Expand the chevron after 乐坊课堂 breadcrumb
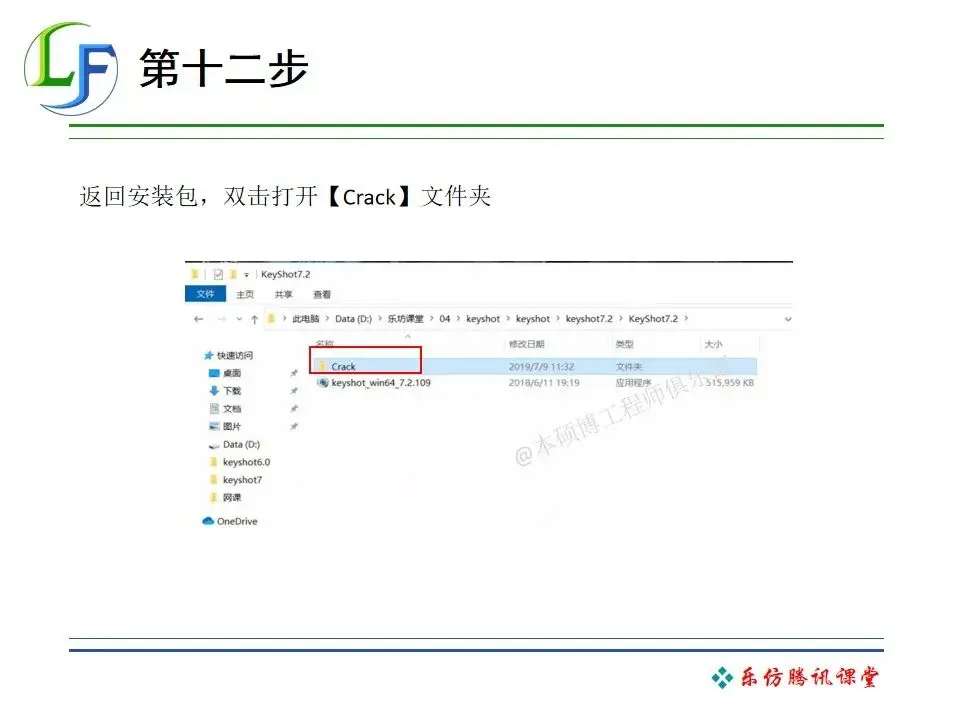 pos(431,318)
